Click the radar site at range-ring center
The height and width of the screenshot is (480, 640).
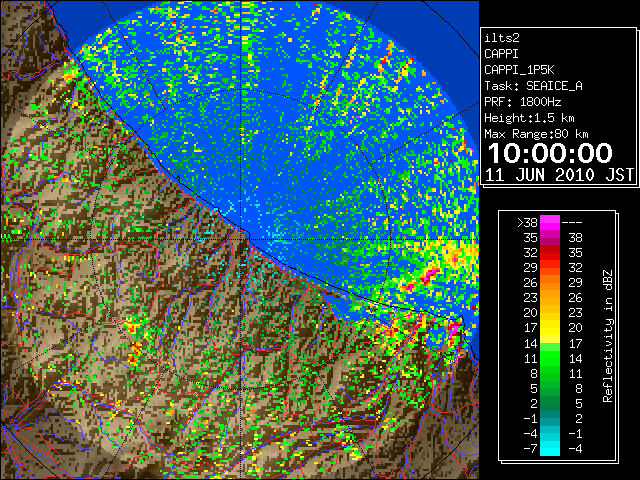pos(242,240)
